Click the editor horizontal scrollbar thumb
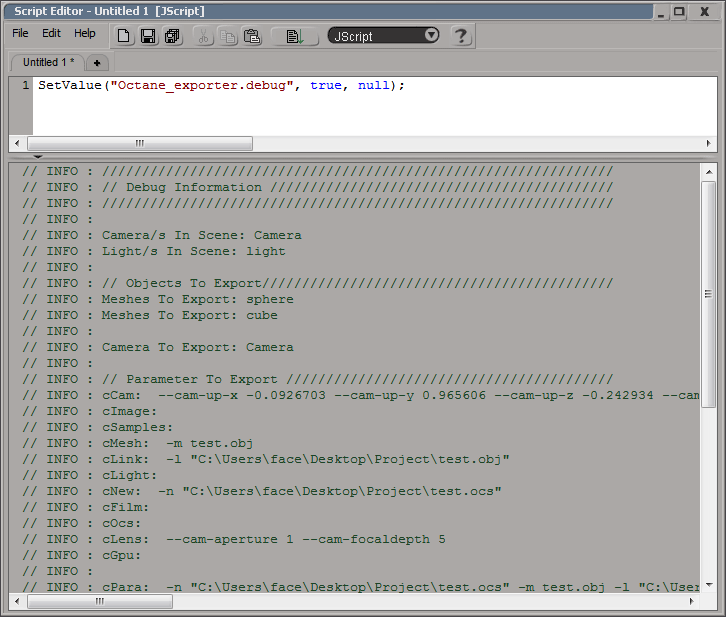 pos(140,143)
